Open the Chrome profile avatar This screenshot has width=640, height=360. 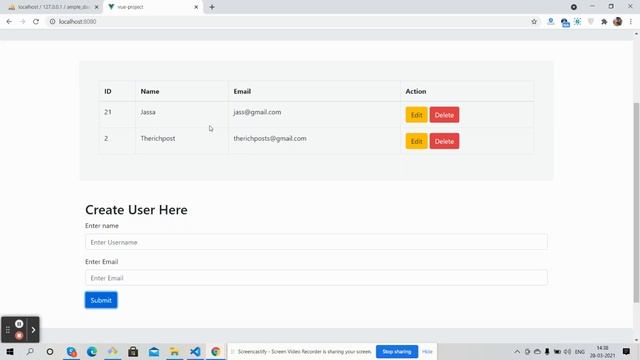pyautogui.click(x=618, y=22)
